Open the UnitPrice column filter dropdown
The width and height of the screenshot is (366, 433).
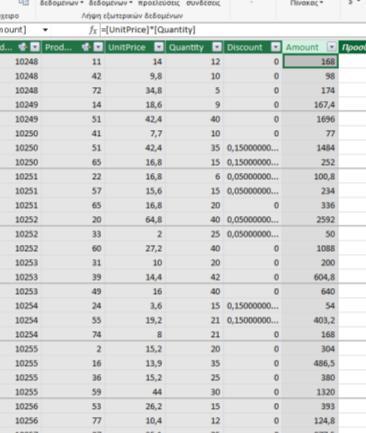[x=159, y=47]
